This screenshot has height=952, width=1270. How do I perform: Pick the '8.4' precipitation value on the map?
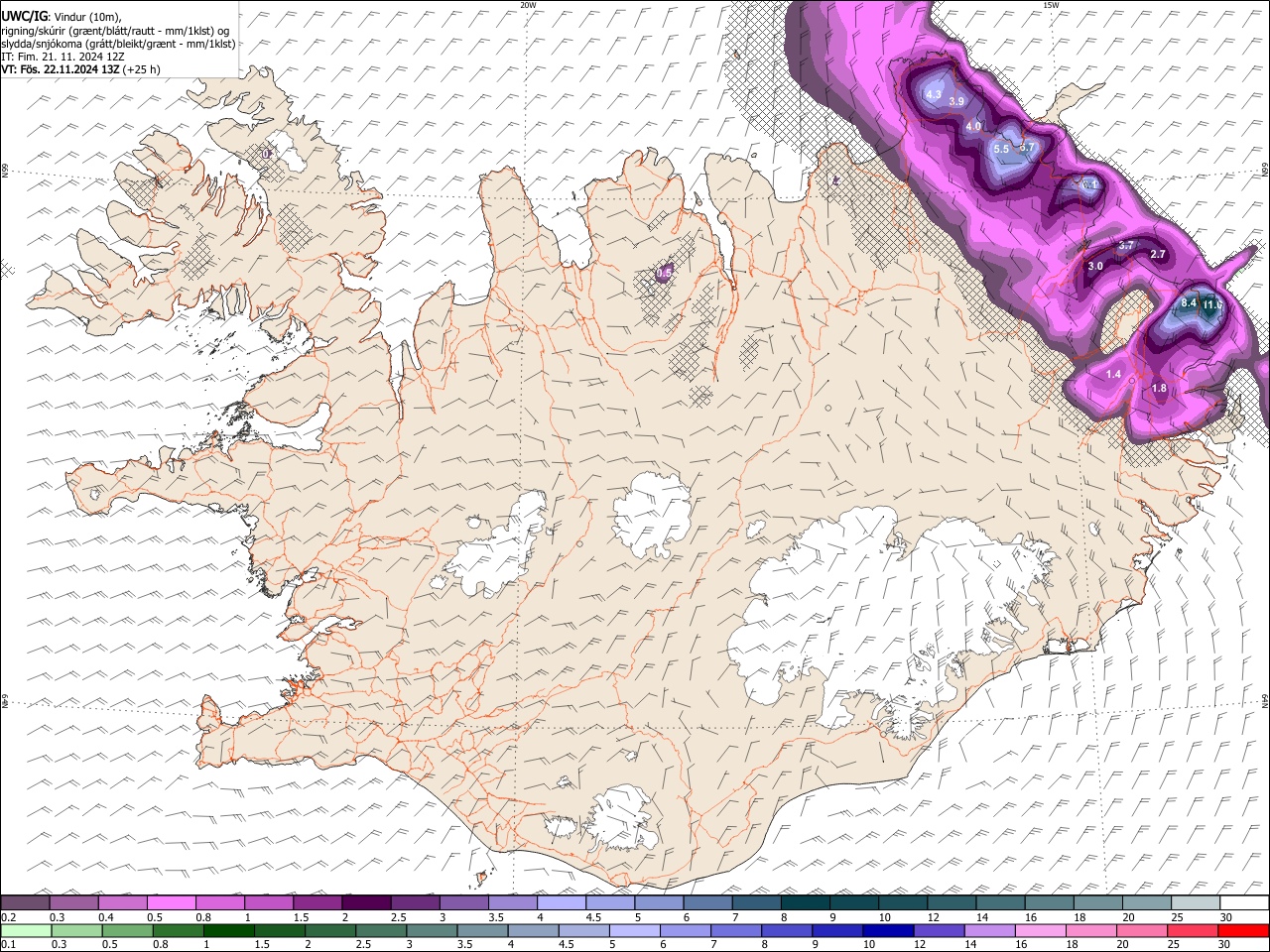[x=1189, y=302]
